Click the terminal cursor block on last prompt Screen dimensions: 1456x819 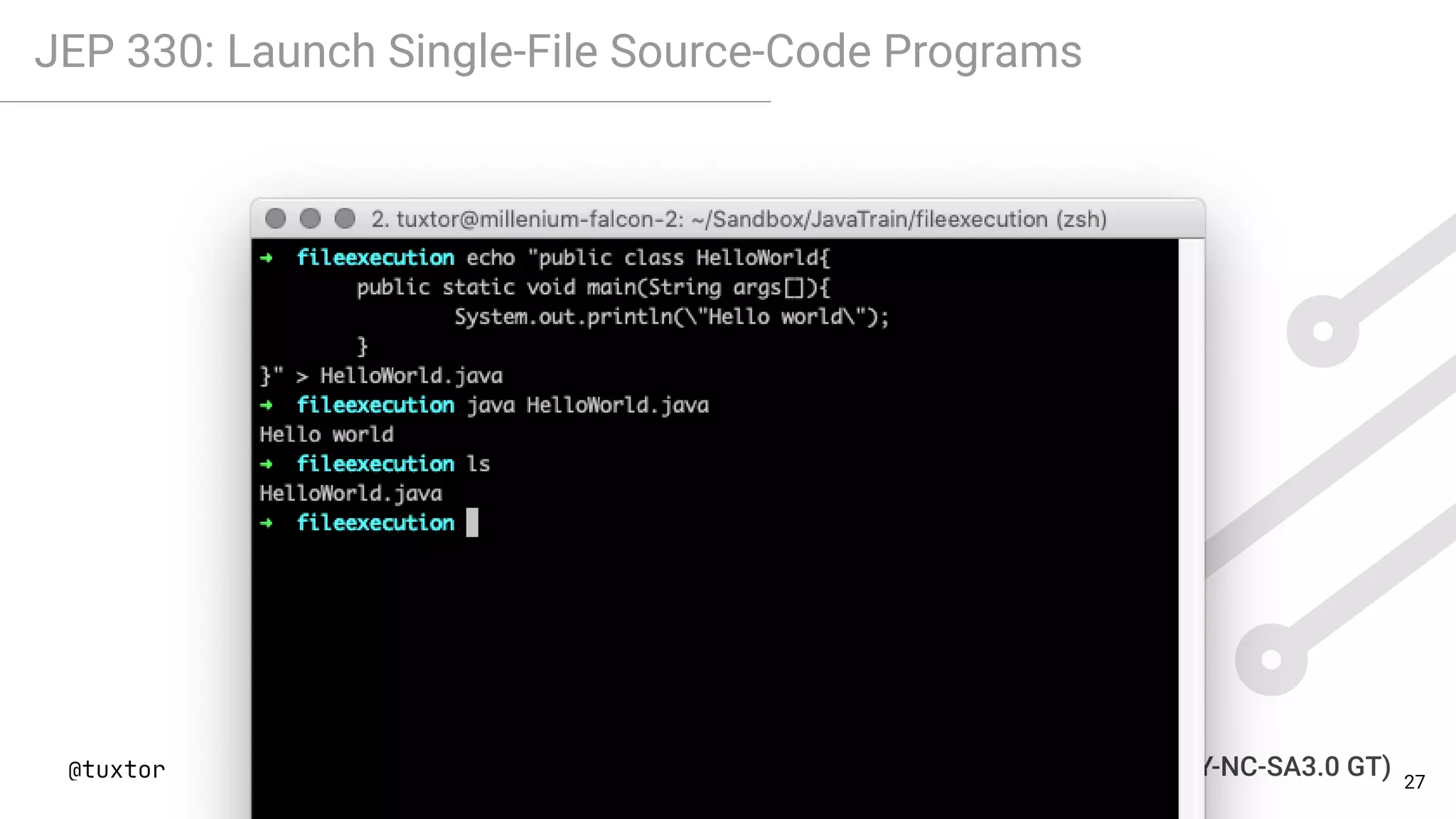pyautogui.click(x=472, y=523)
